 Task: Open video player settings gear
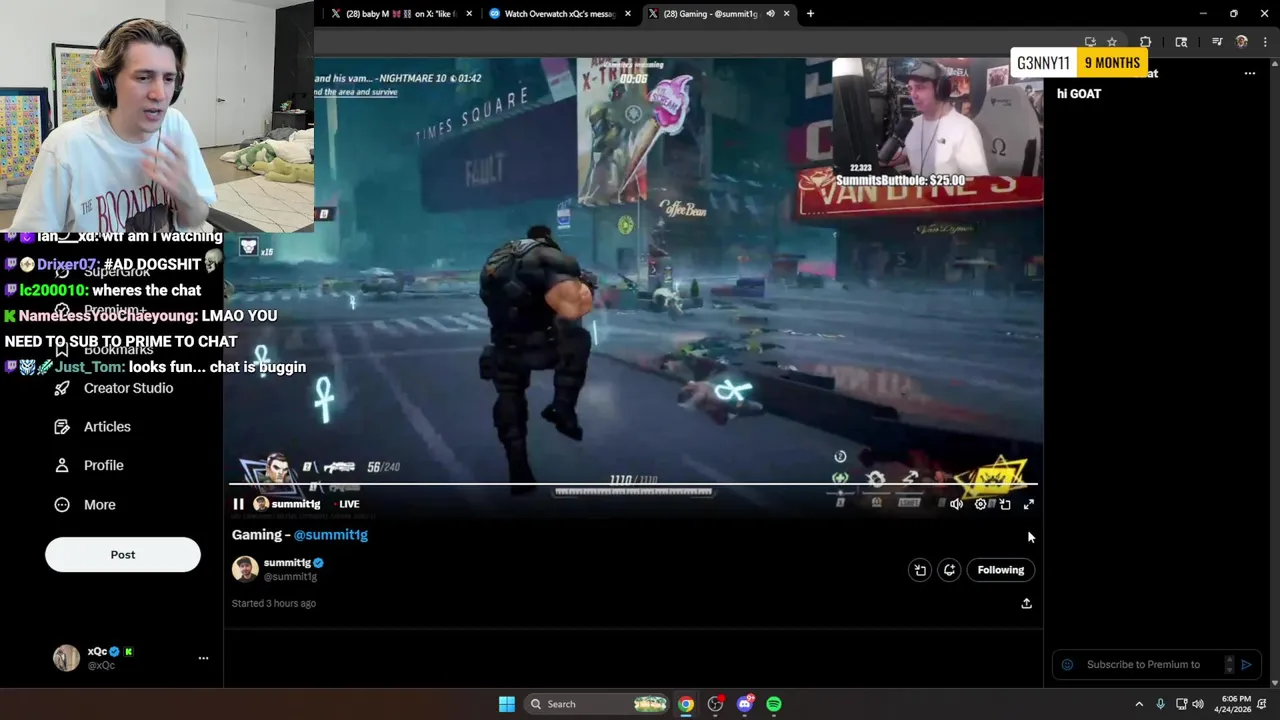pyautogui.click(x=981, y=504)
